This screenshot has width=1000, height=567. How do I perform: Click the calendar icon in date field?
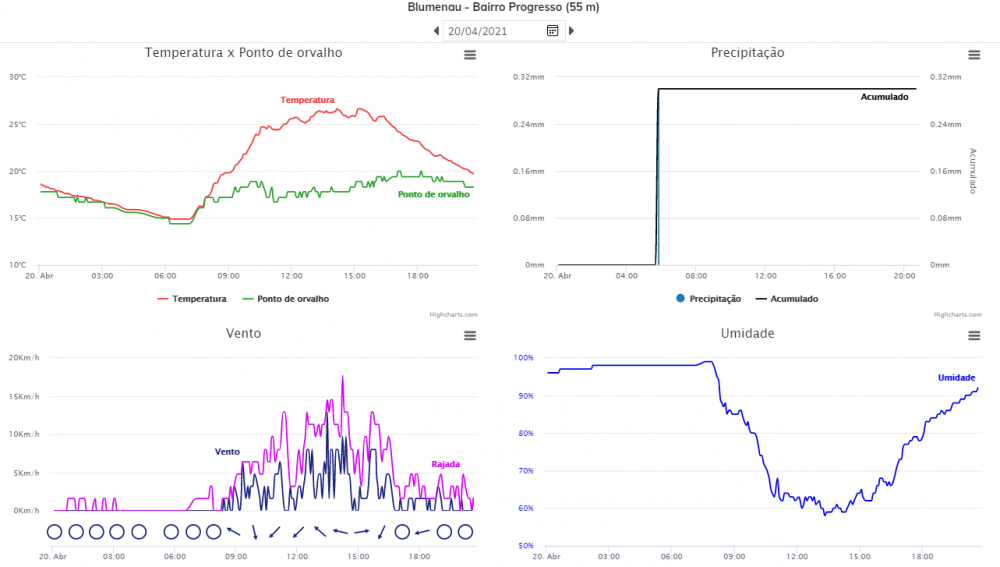552,31
